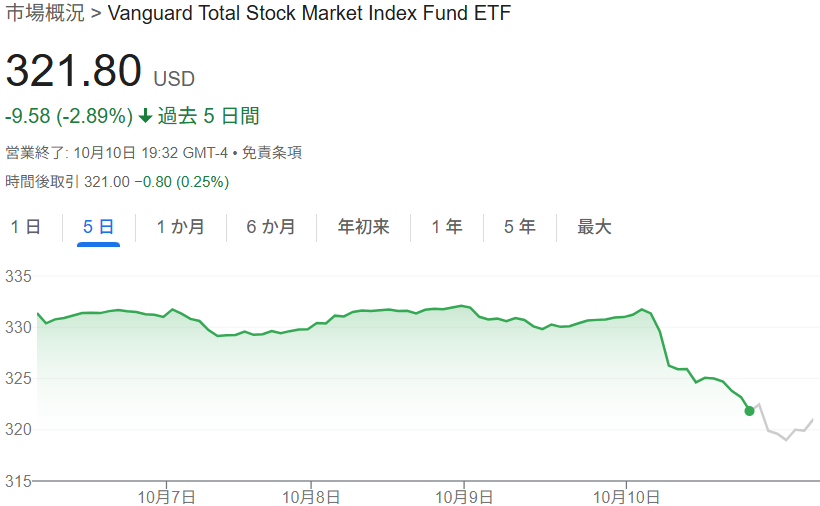Click the 10月7日 date axis label
Screen dimensions: 820x506
point(167,495)
